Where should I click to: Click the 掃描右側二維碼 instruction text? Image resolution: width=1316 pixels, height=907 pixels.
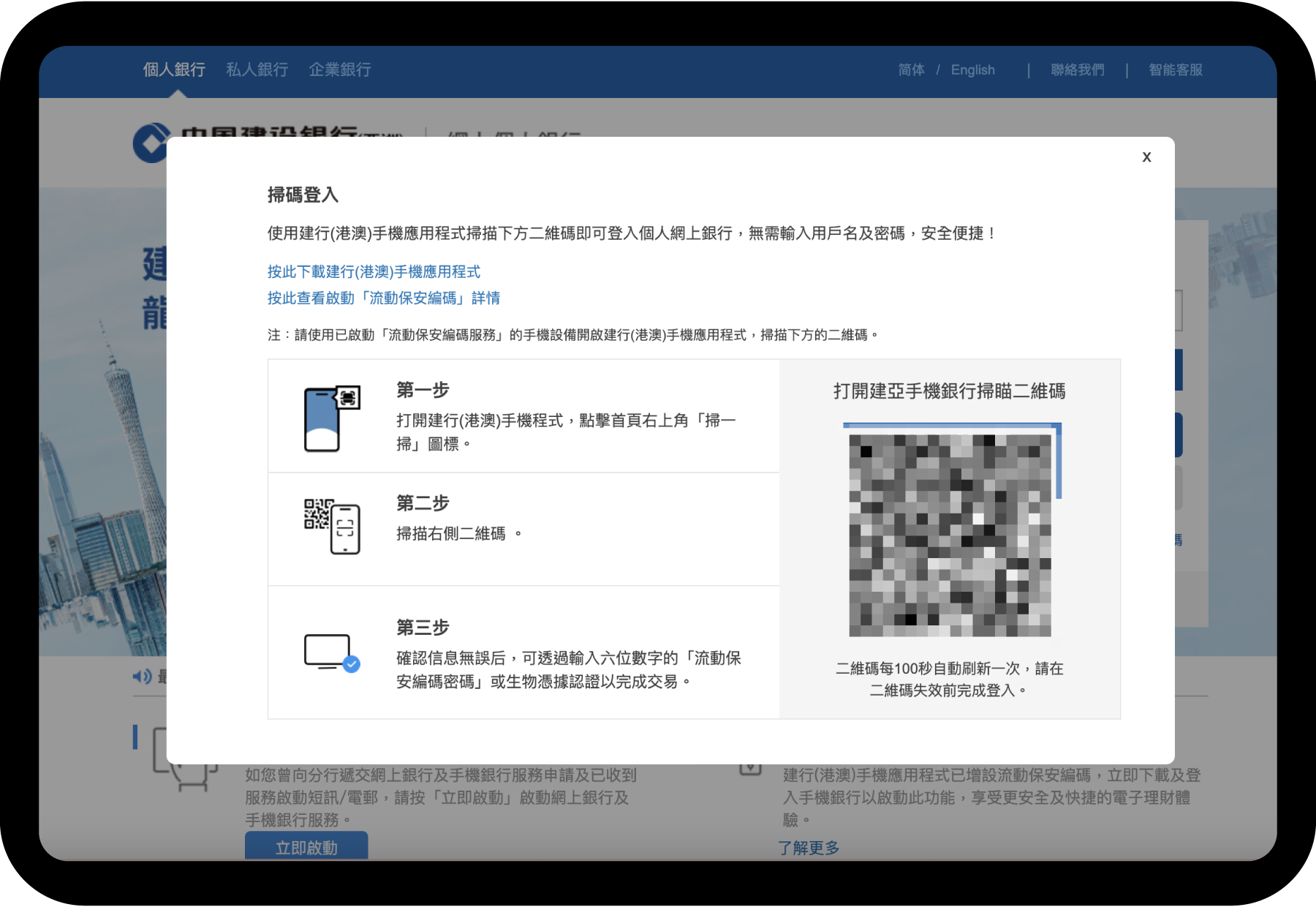[458, 534]
